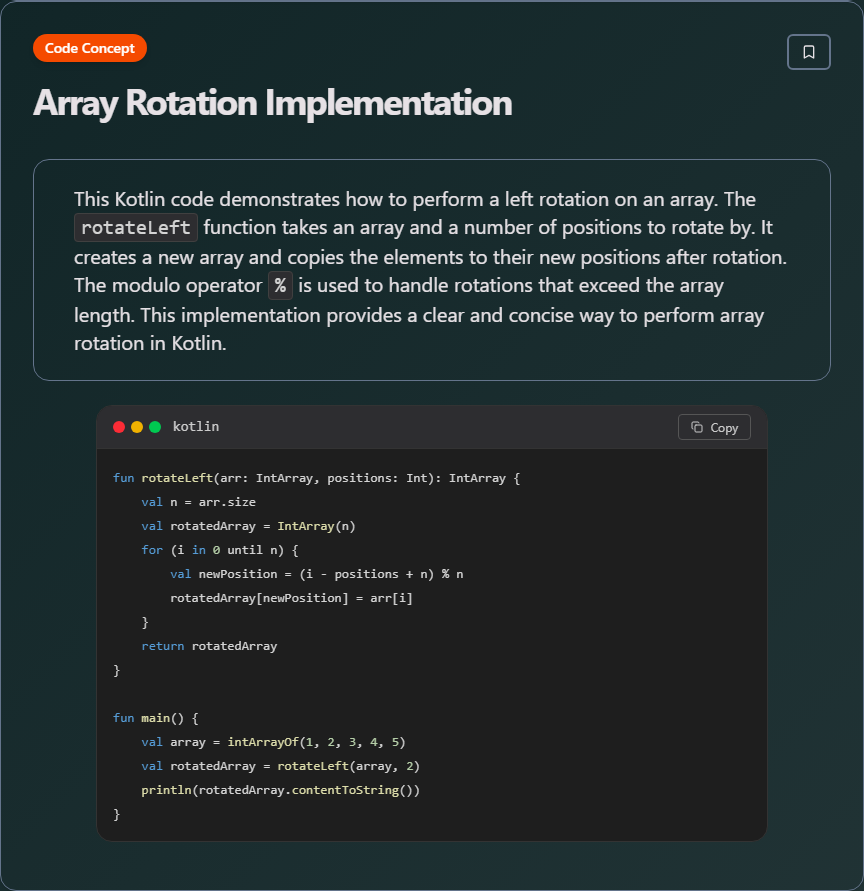864x891 pixels.
Task: Click the 'for (i in 0 until n)' line
Action: tap(219, 550)
